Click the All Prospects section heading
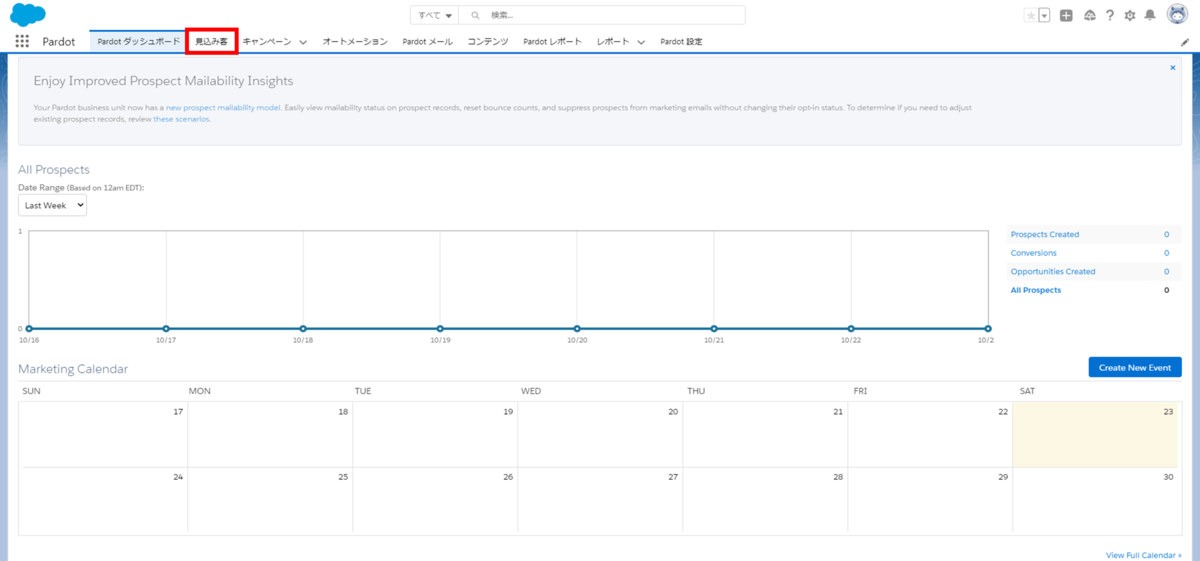Screen dimensions: 1200x561 coord(54,170)
